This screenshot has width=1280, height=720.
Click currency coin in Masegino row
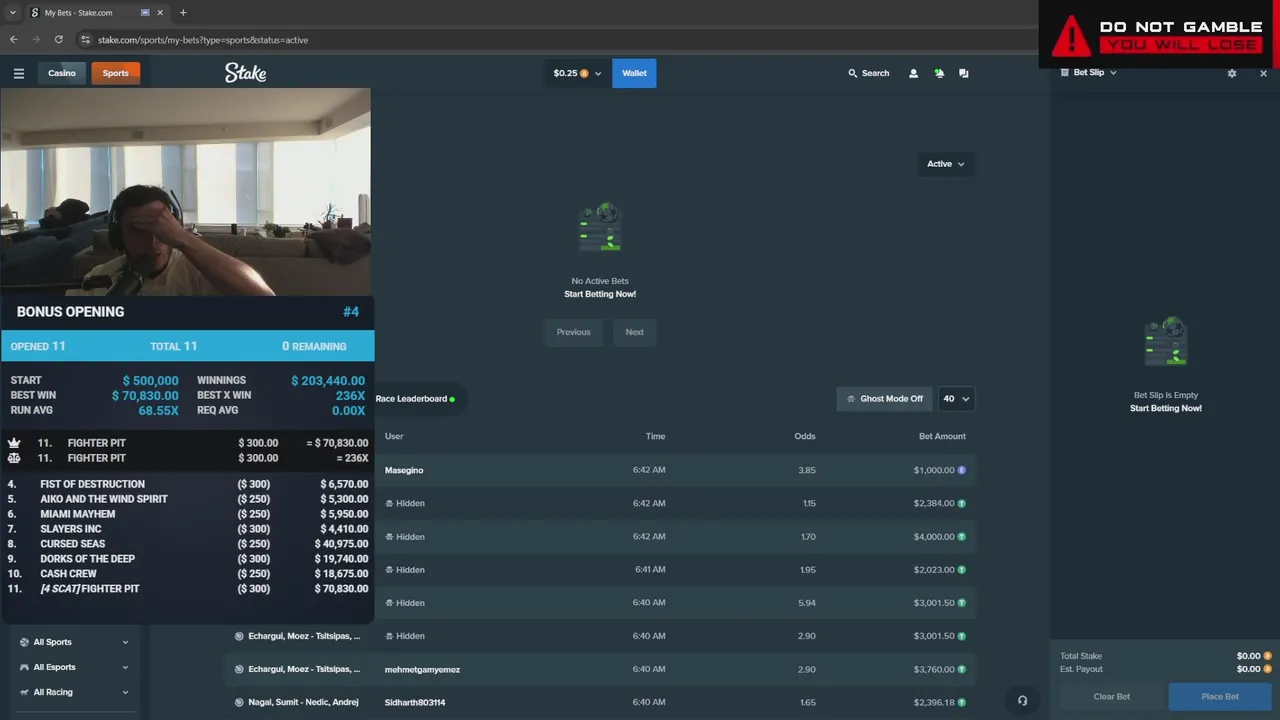pos(962,470)
